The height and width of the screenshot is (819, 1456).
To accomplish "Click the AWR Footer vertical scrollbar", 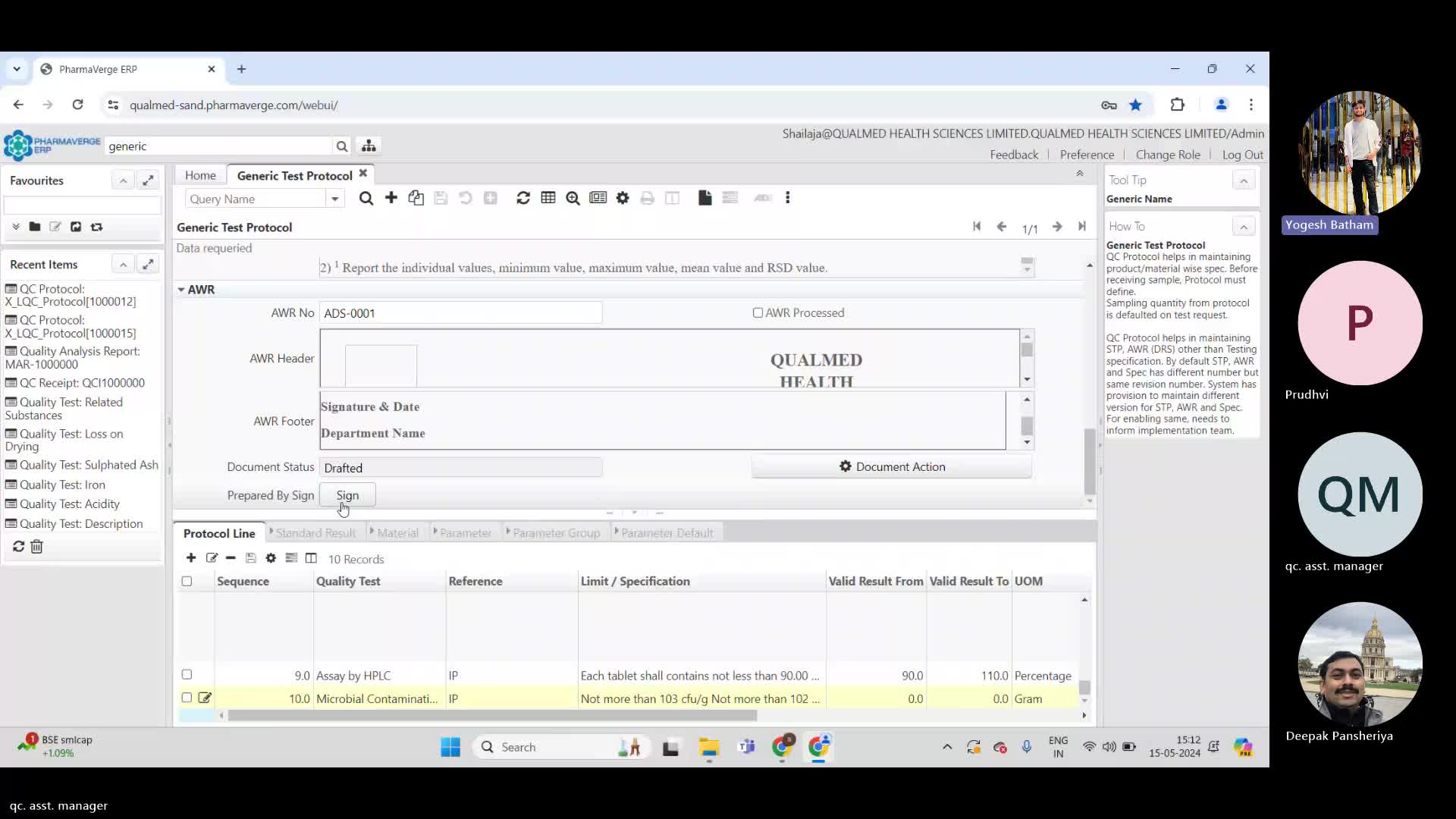I will 1027,421.
